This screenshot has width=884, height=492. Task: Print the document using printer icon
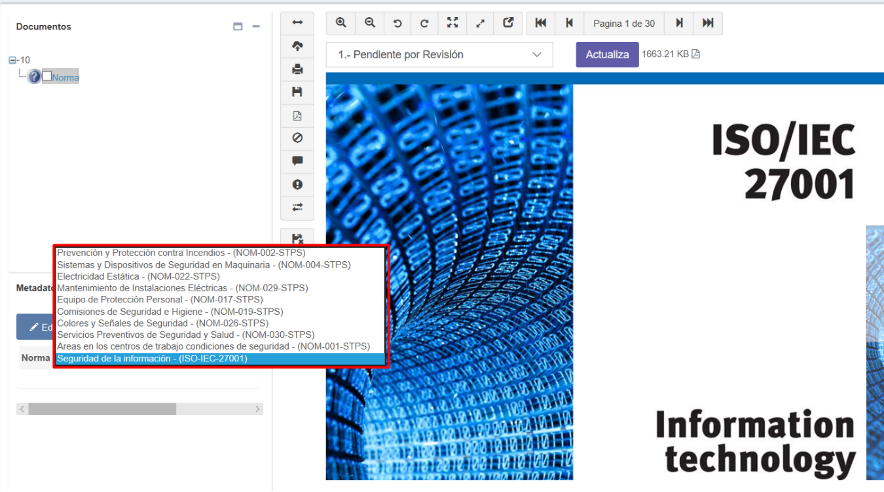pyautogui.click(x=297, y=69)
